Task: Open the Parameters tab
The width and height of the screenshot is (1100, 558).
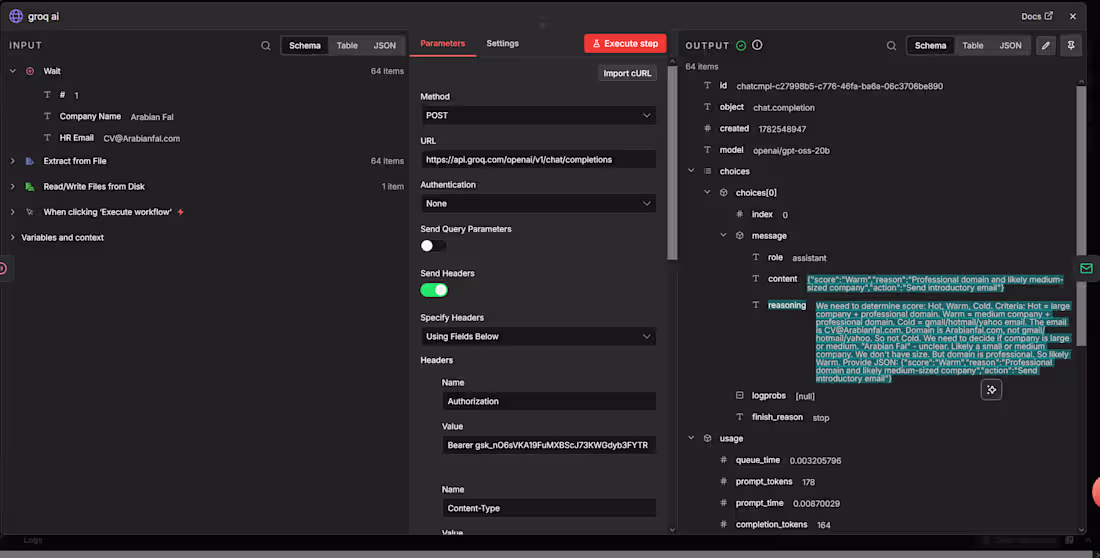Action: point(443,44)
